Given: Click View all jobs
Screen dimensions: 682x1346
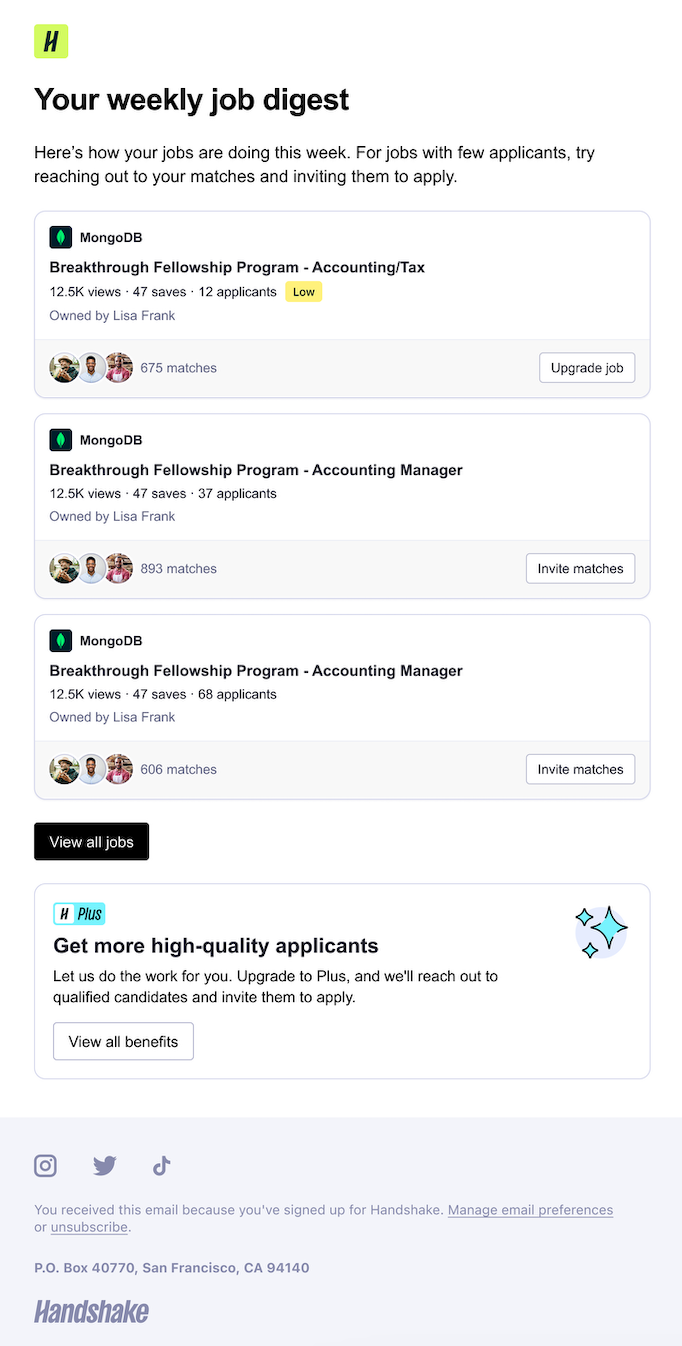Looking at the screenshot, I should pyautogui.click(x=91, y=841).
